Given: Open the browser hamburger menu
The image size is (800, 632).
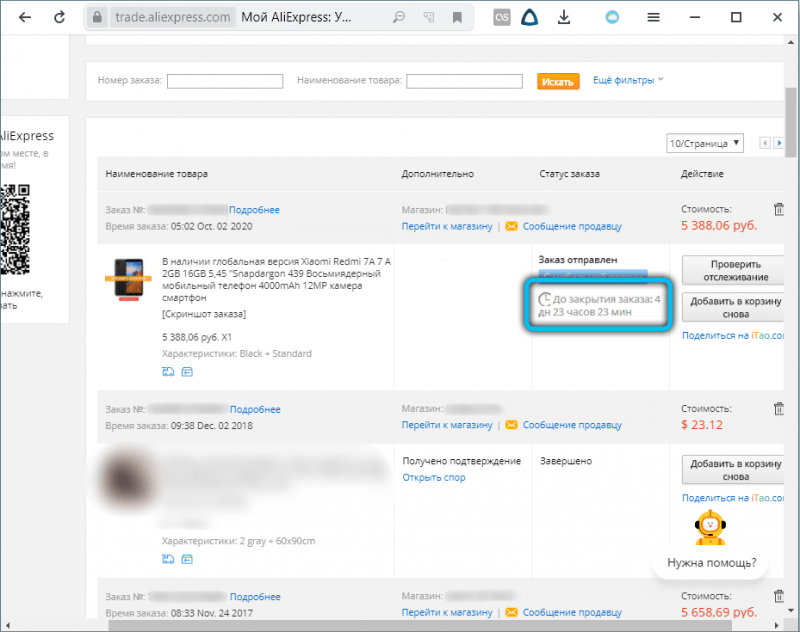Looking at the screenshot, I should pos(654,17).
